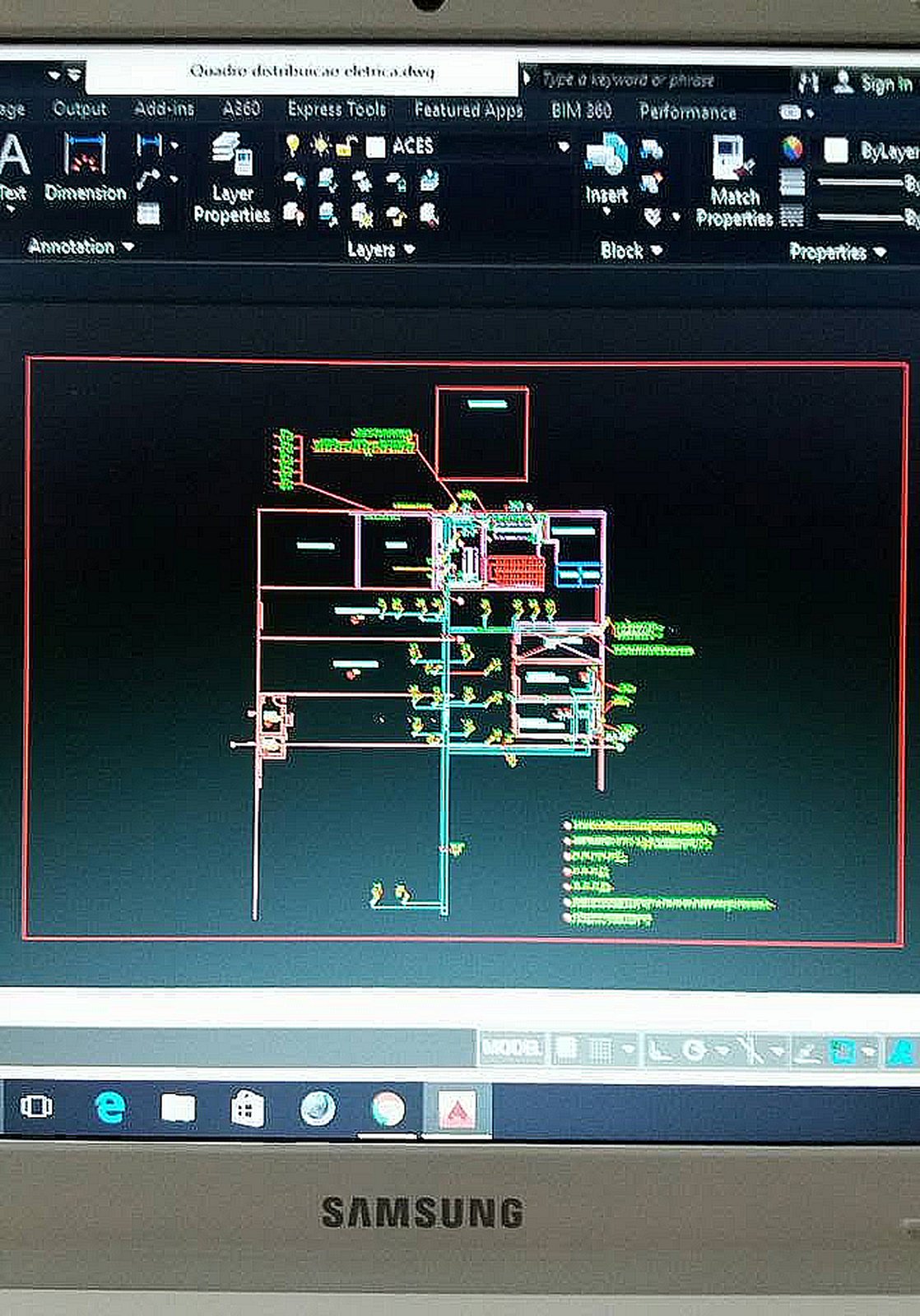
Task: Expand the Properties panel
Action: coord(837,252)
